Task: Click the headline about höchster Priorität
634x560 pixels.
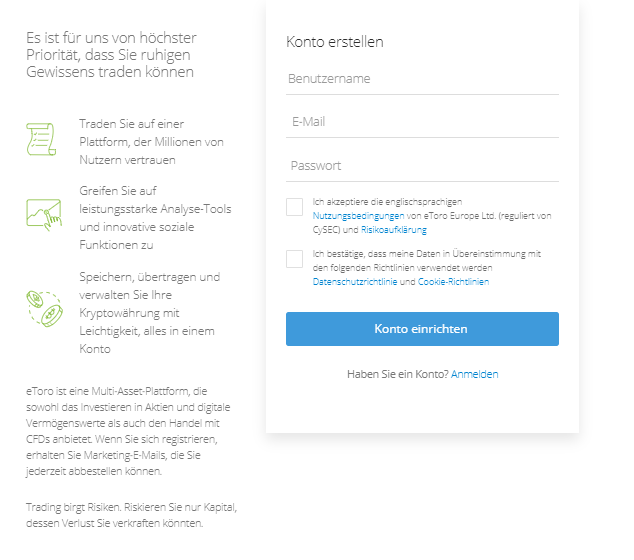Action: 110,55
